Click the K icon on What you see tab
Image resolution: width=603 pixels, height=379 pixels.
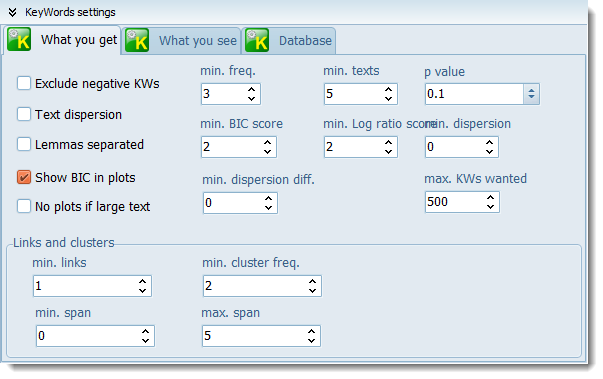pyautogui.click(x=137, y=40)
